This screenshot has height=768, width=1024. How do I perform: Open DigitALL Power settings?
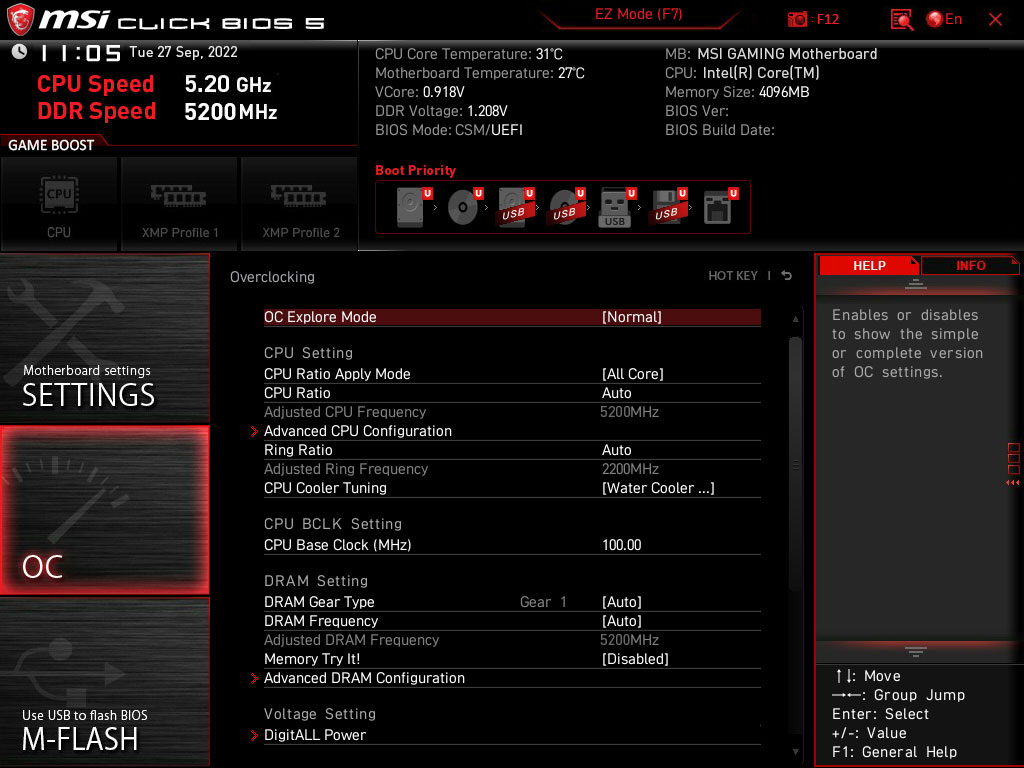click(315, 734)
